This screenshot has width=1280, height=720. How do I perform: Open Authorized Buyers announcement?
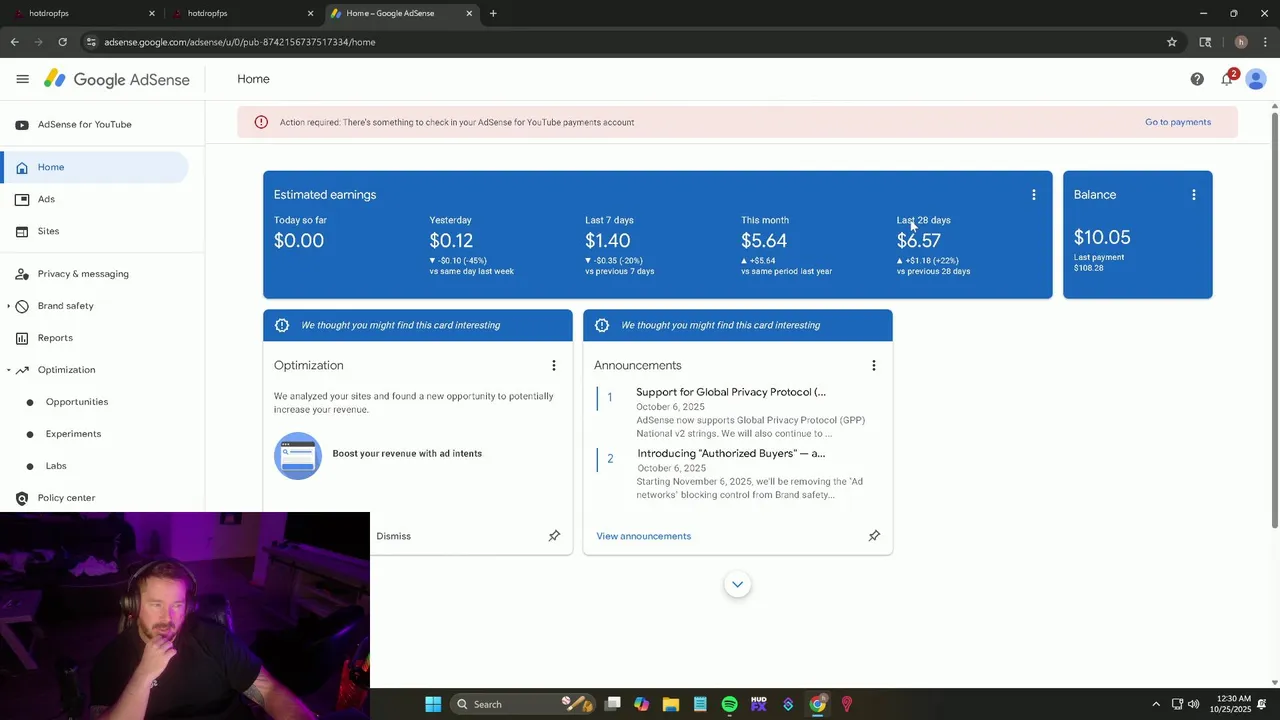(x=731, y=453)
